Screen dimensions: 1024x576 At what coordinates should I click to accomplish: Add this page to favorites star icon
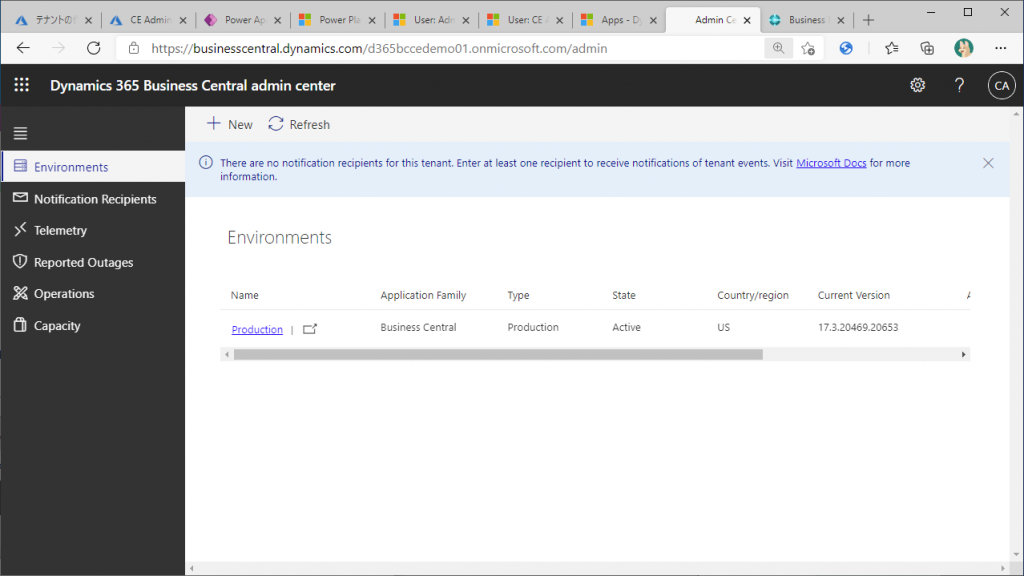click(x=808, y=48)
